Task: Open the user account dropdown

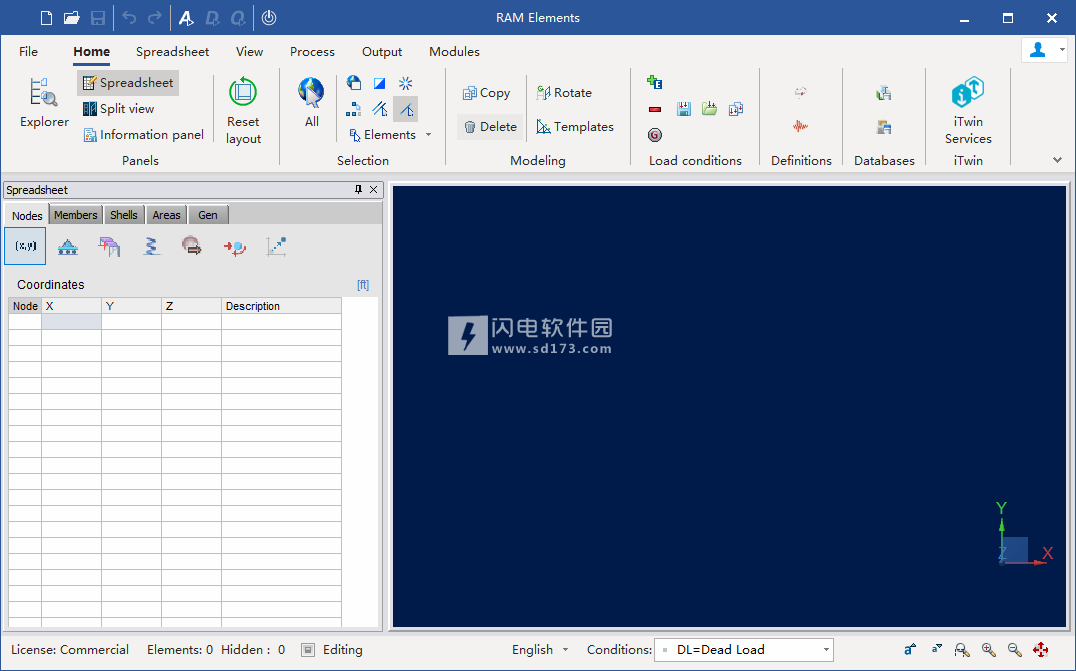Action: coord(1062,50)
